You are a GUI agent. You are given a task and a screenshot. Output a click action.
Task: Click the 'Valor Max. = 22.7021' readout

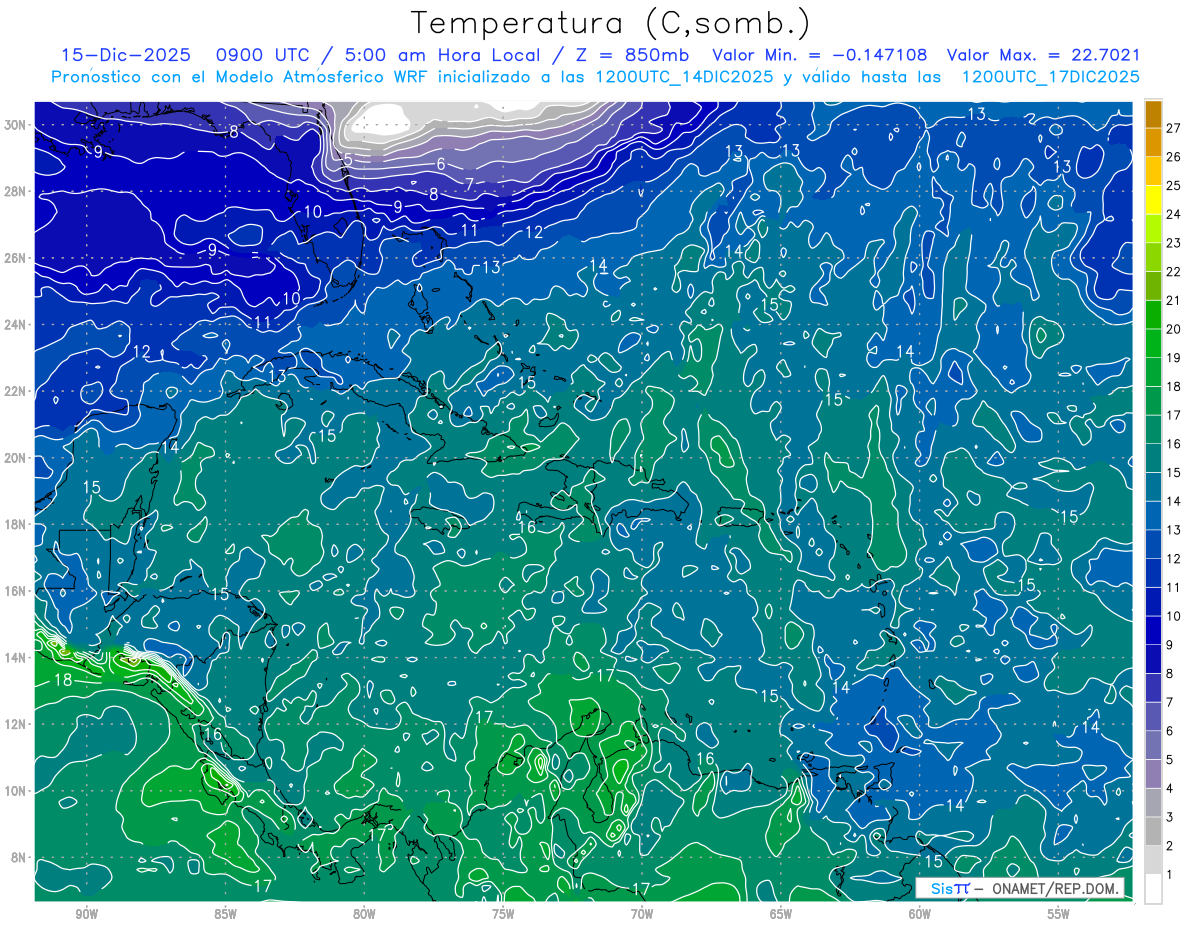point(1043,55)
